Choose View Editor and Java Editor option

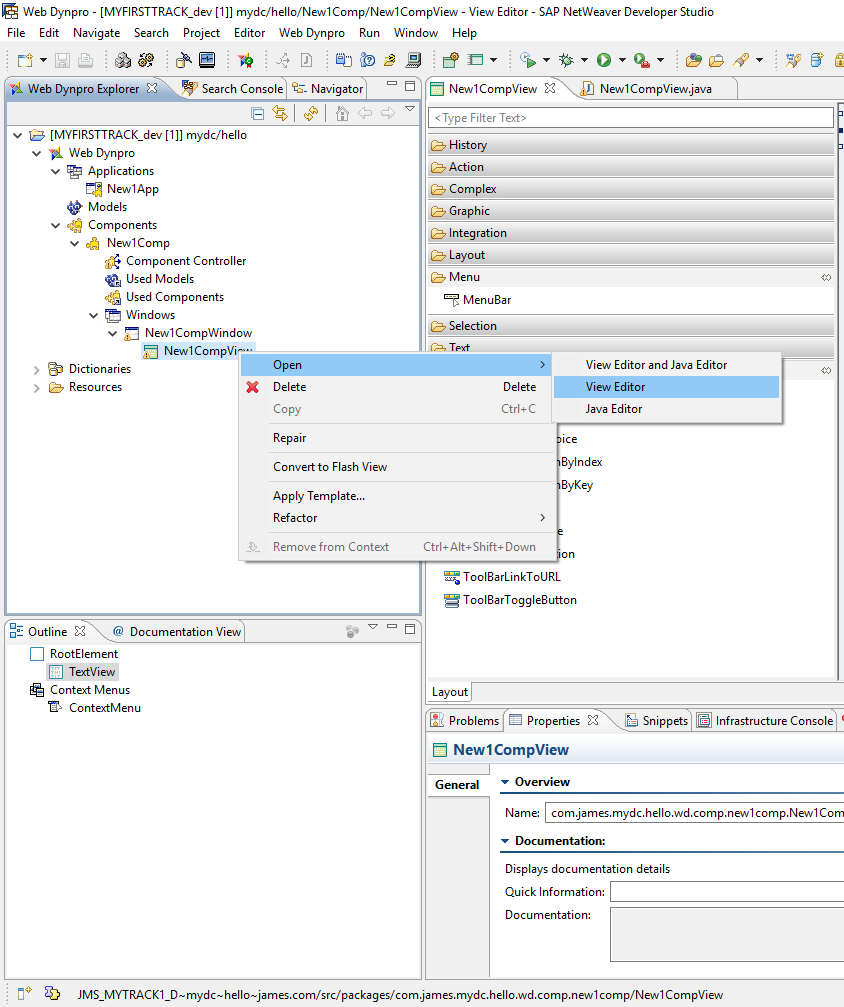coord(666,365)
